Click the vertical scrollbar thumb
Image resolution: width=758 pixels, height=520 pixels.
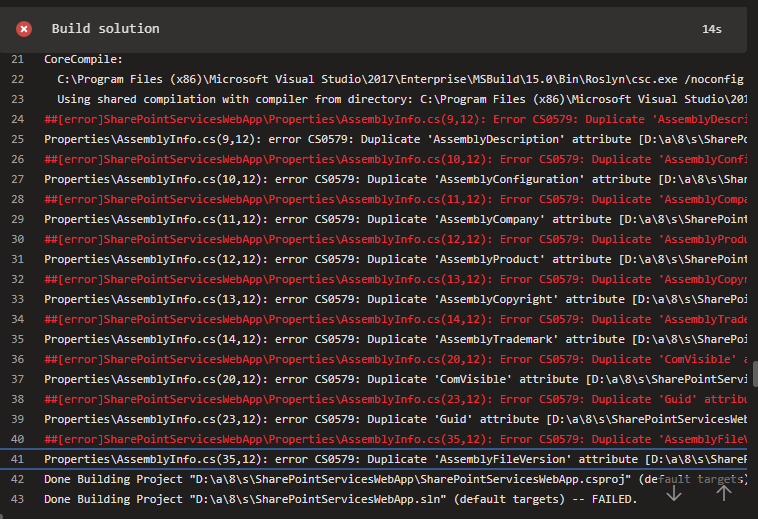point(755,374)
